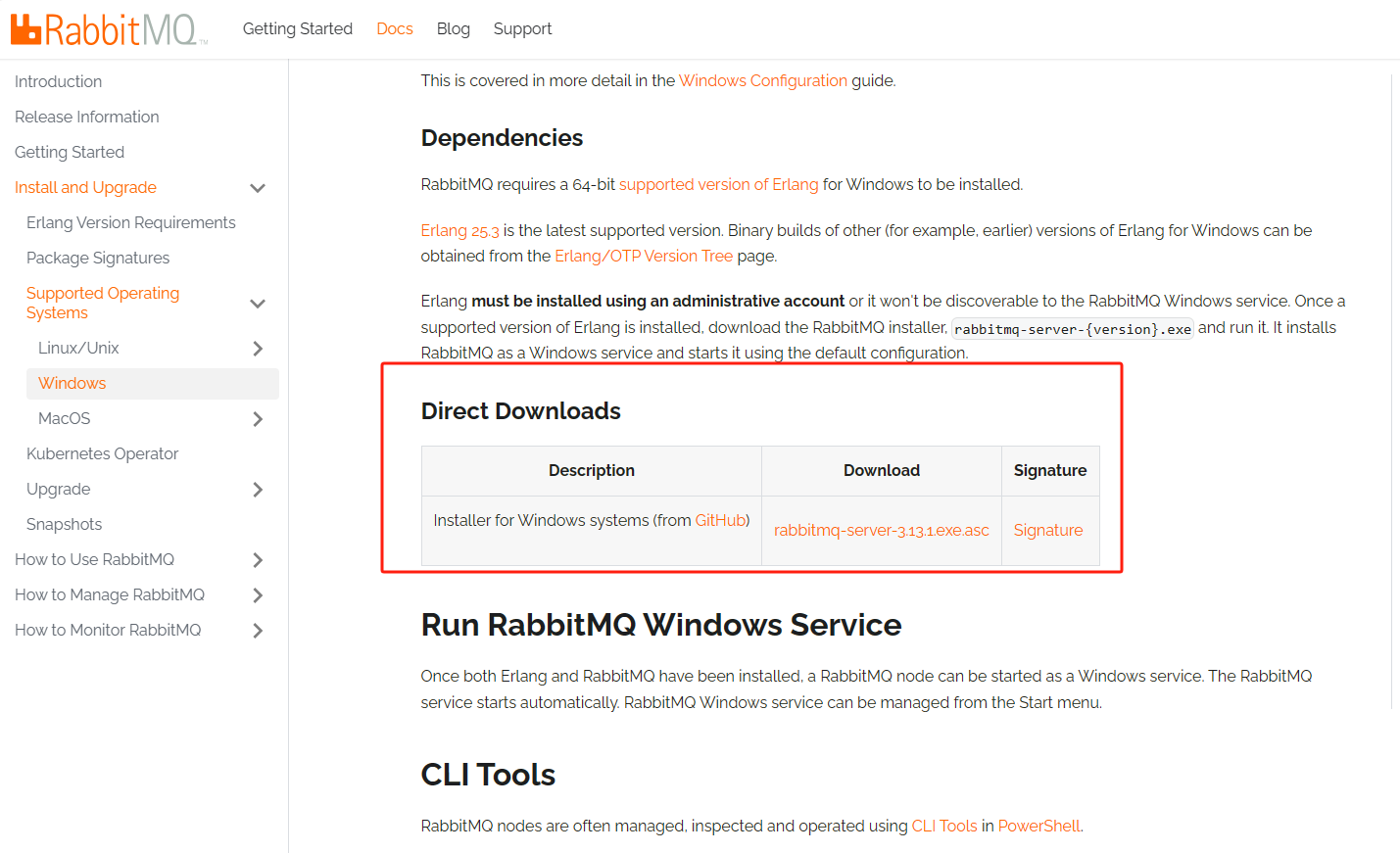Open How to Monitor RabbitMQ section
The width and height of the screenshot is (1400, 853).
point(108,630)
